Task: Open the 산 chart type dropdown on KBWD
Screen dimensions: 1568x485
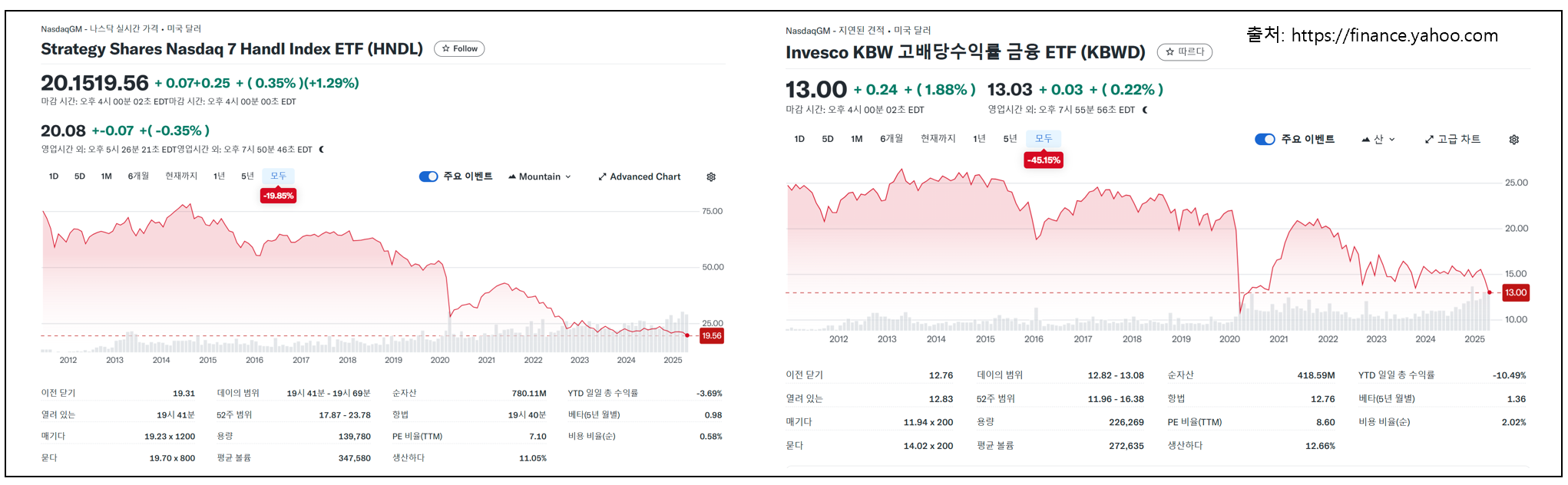Action: [1378, 139]
